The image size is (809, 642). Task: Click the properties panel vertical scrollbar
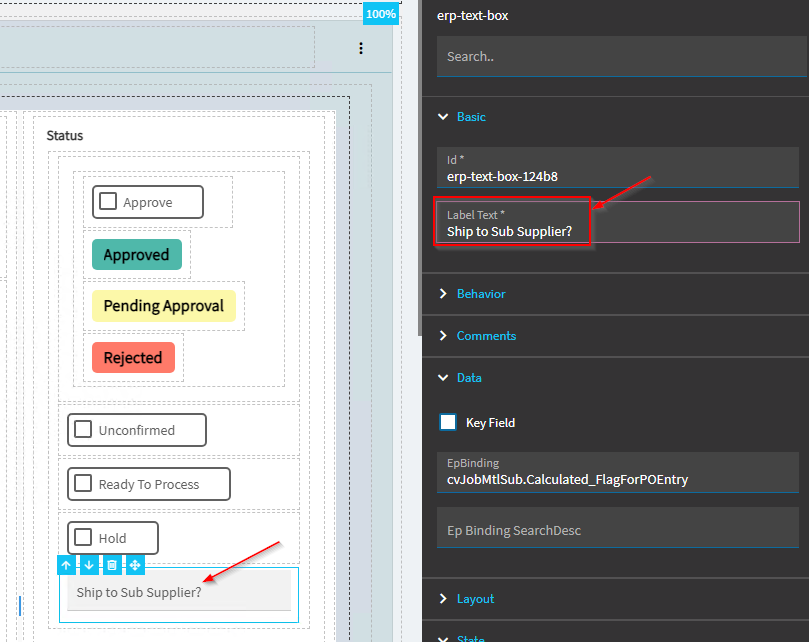click(x=419, y=168)
